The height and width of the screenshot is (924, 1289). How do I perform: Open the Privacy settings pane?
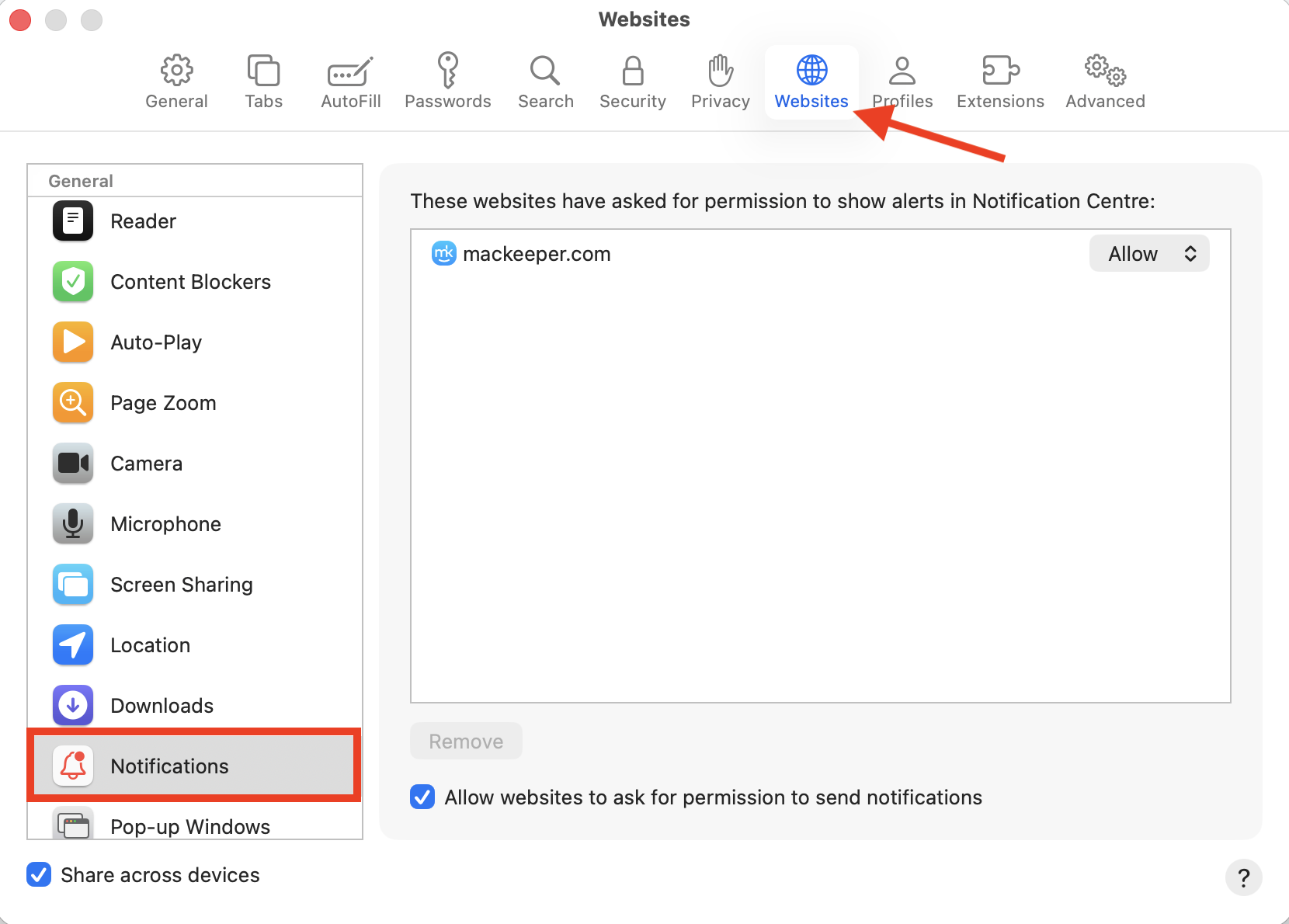tap(719, 80)
